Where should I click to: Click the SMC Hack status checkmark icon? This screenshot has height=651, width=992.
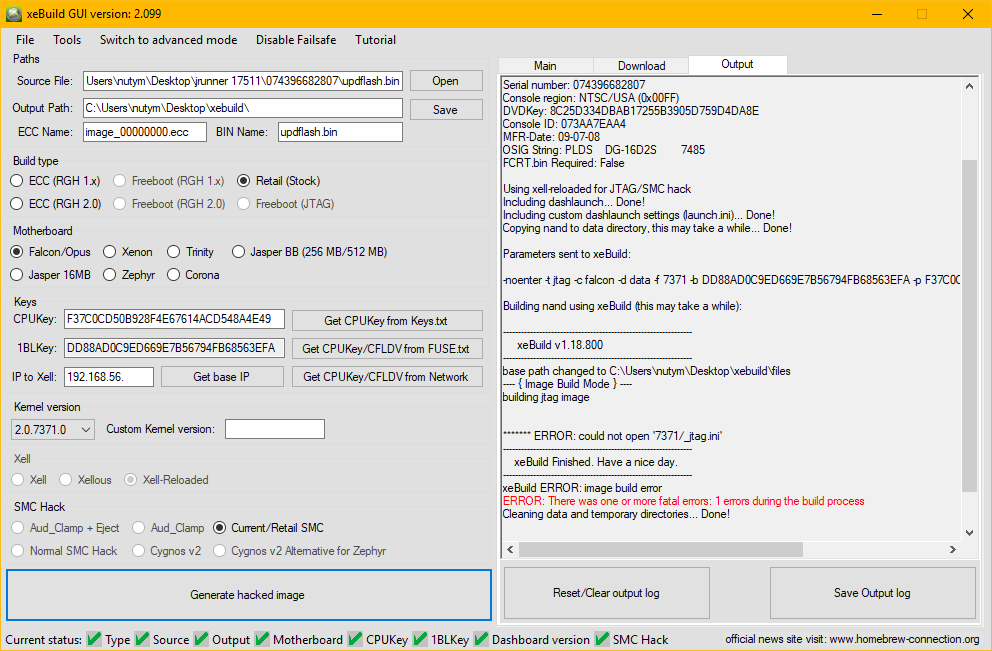(602, 639)
